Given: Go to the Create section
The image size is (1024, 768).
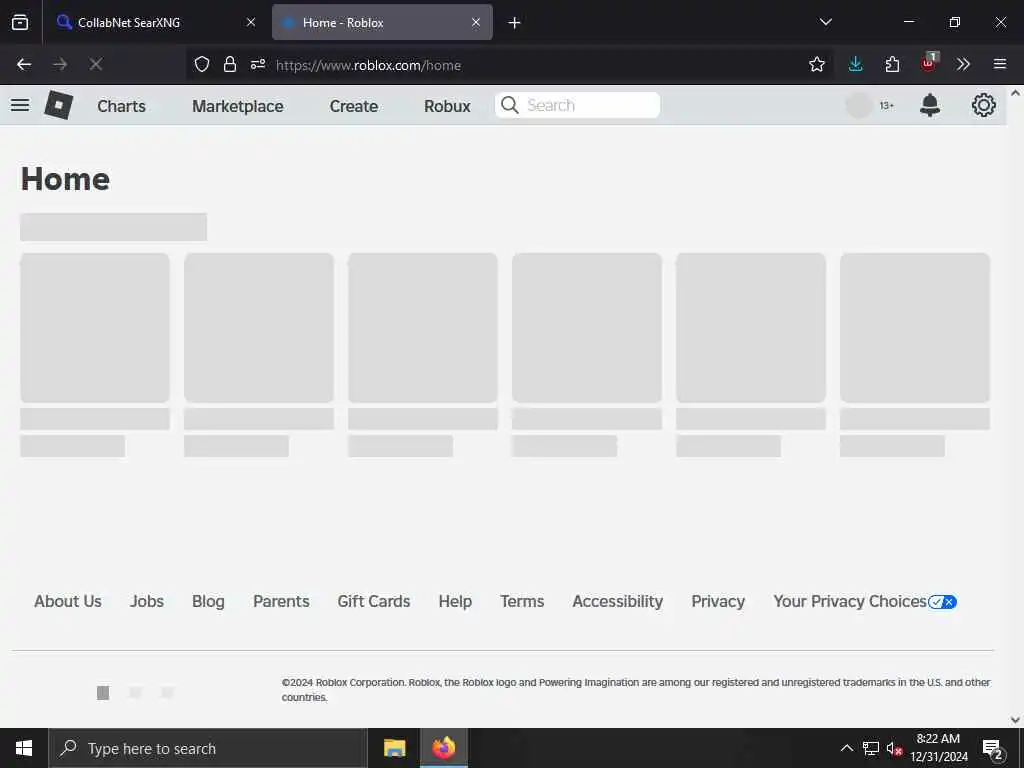Looking at the screenshot, I should [353, 106].
